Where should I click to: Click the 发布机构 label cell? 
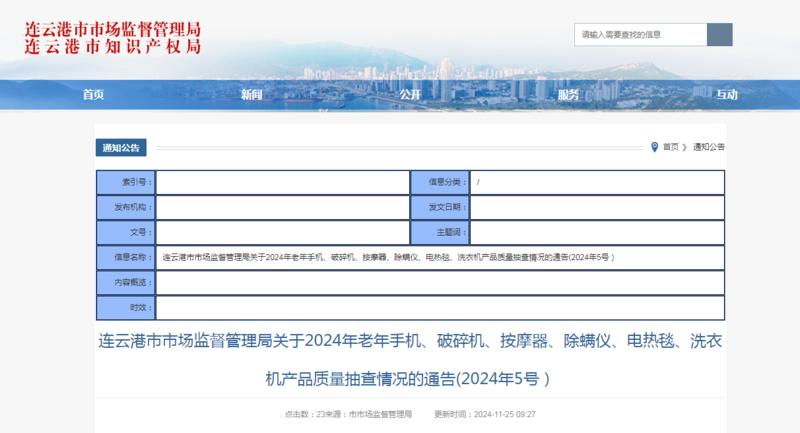pyautogui.click(x=126, y=207)
